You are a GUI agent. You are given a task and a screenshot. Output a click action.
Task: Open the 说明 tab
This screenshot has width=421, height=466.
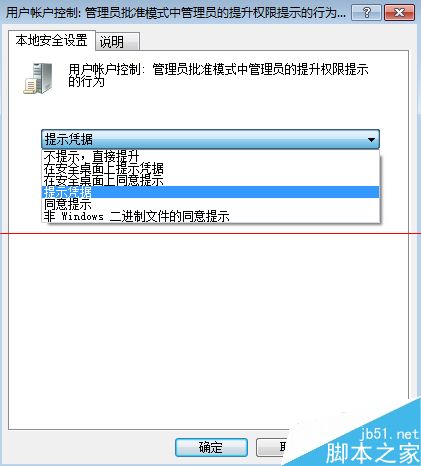pyautogui.click(x=117, y=42)
